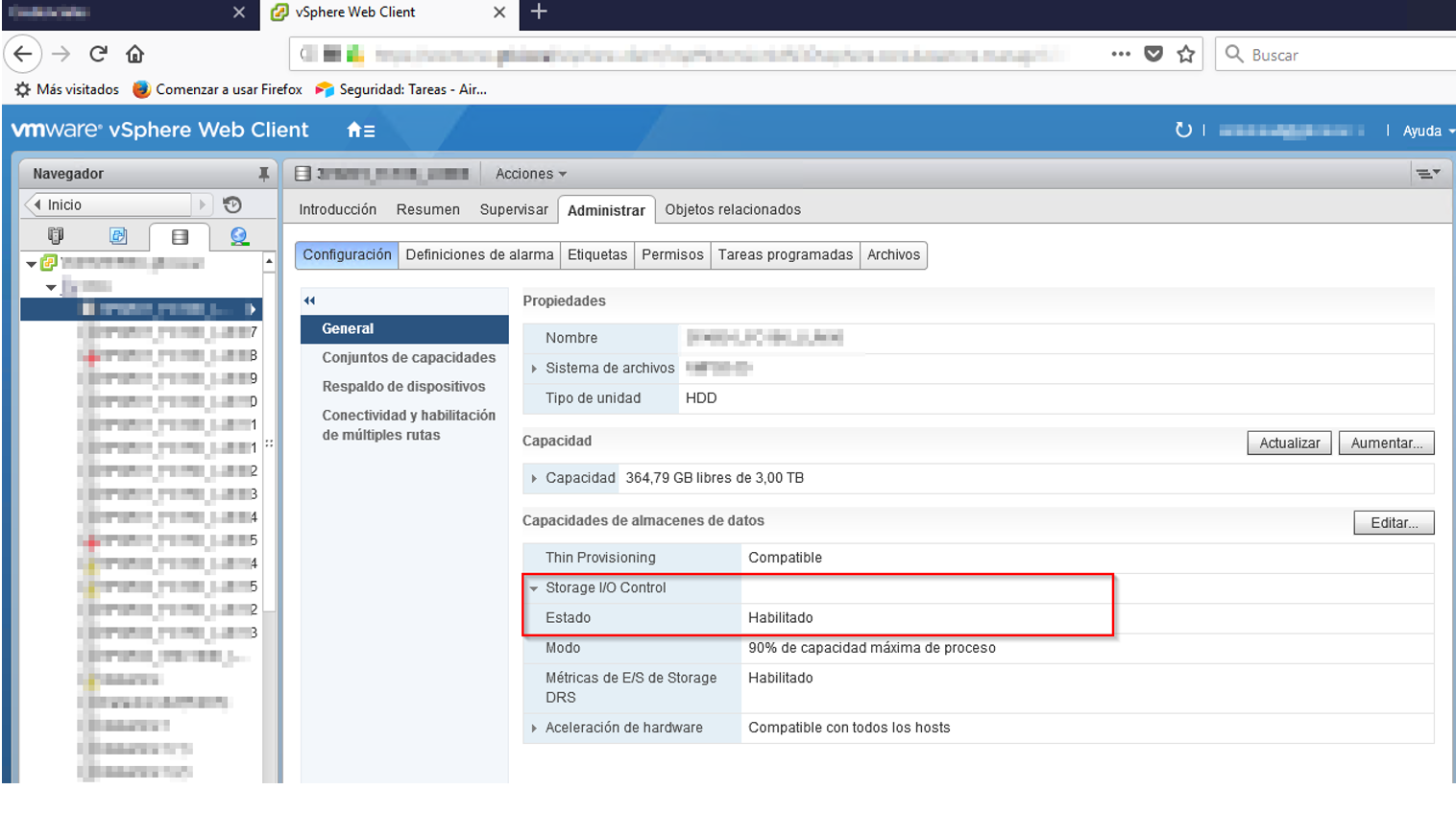1456x814 pixels.
Task: Collapse the configuration side menu
Action: [x=309, y=300]
